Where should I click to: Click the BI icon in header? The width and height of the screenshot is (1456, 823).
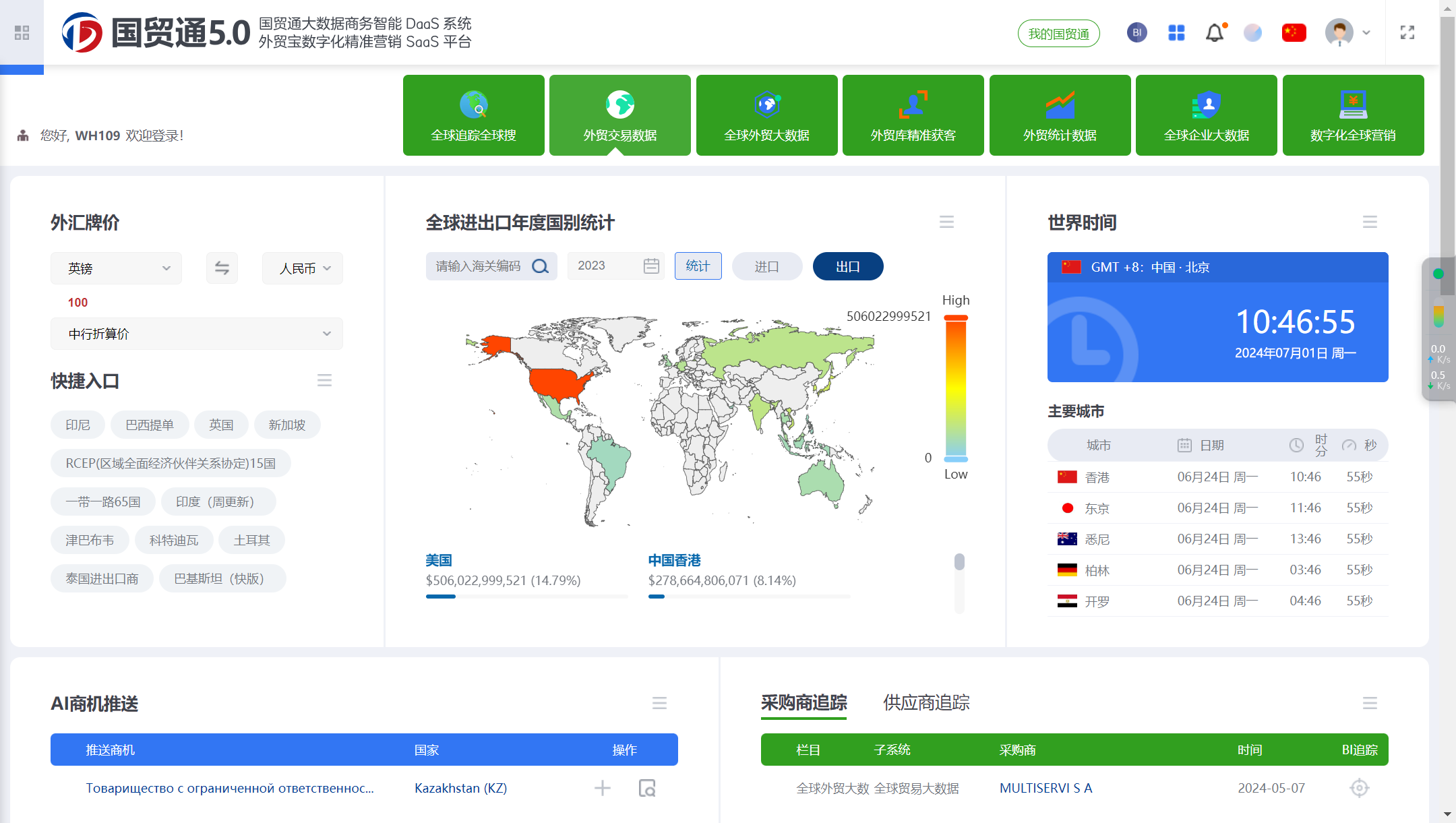click(1136, 32)
